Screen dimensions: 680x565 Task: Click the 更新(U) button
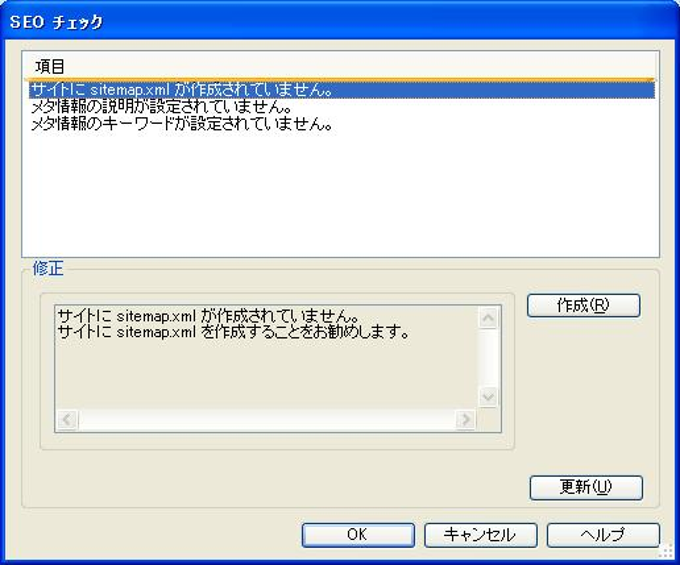tap(586, 487)
